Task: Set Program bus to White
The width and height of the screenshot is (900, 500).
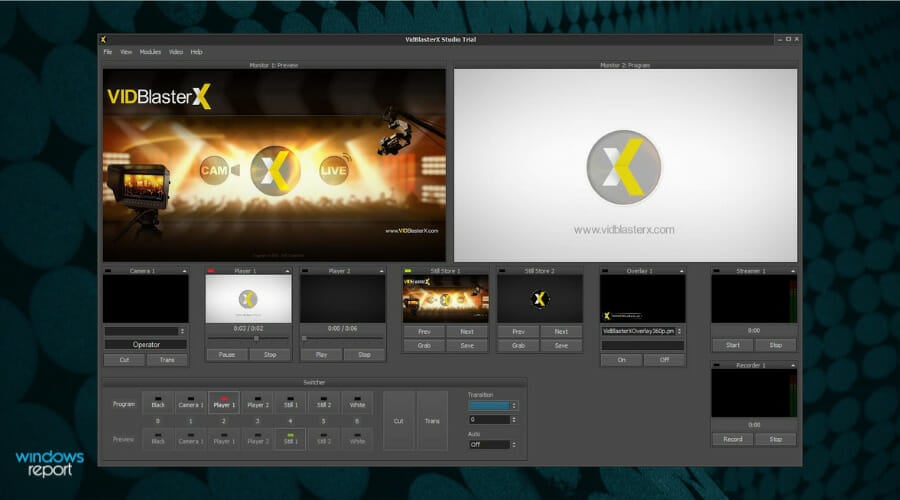Action: click(x=357, y=404)
